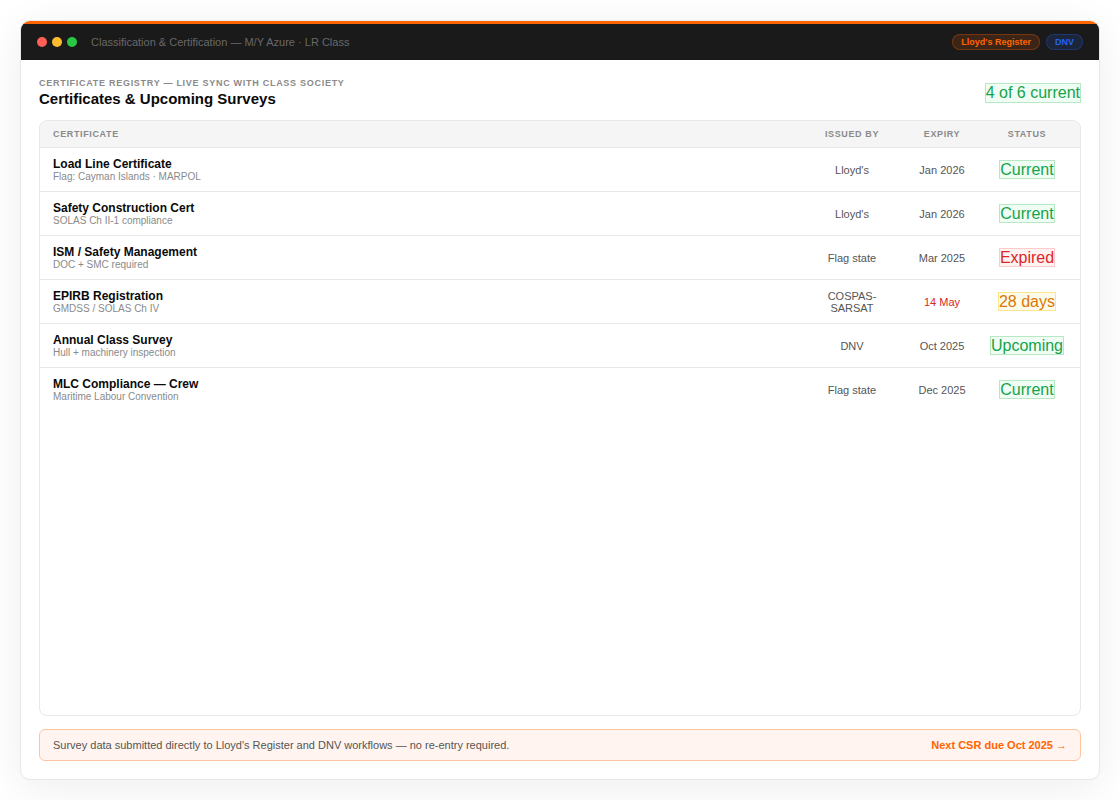Click the Dec 2025 expiry date
The width and height of the screenshot is (1120, 800).
(x=941, y=390)
